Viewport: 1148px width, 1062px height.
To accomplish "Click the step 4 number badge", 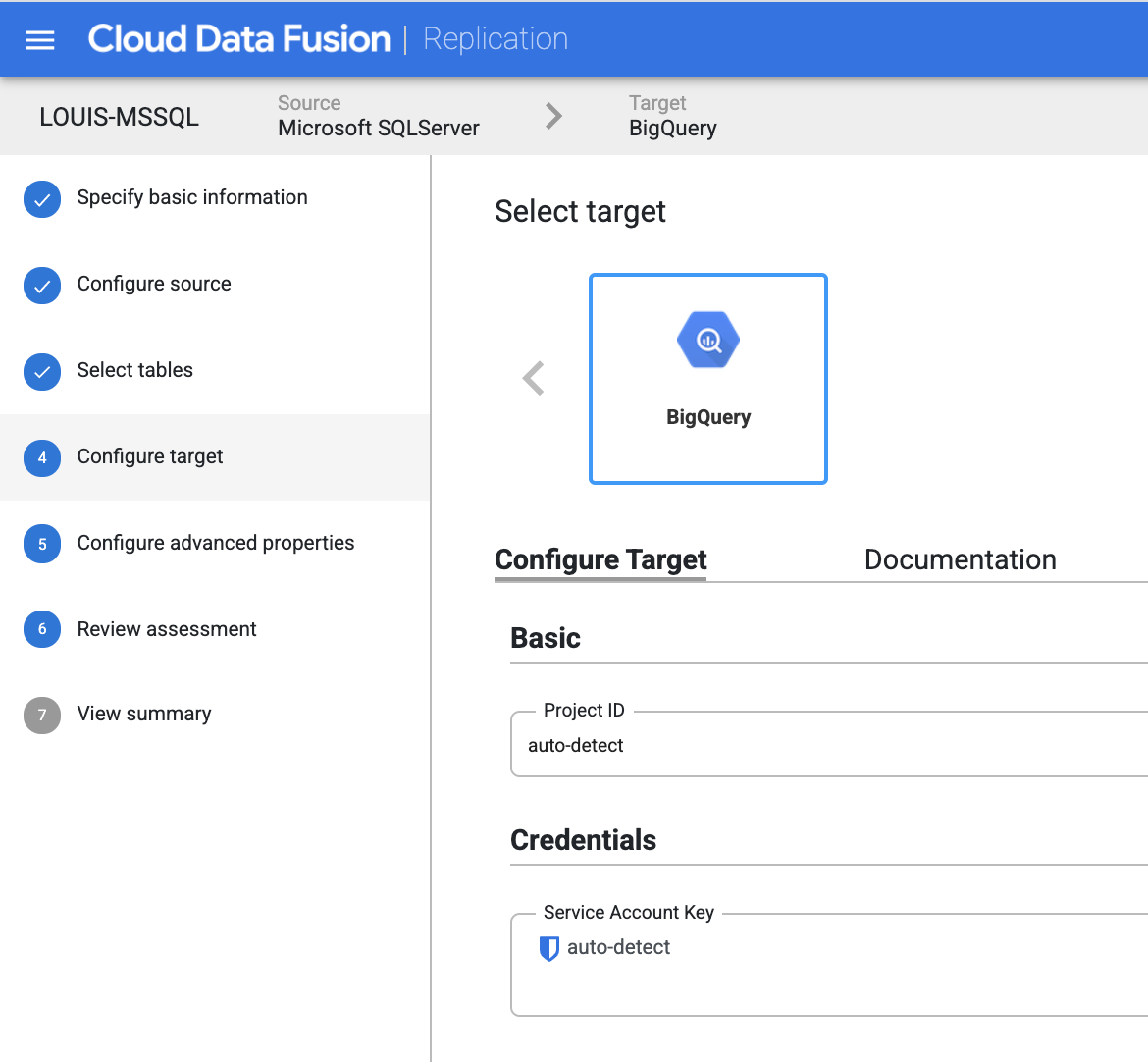I will point(42,458).
